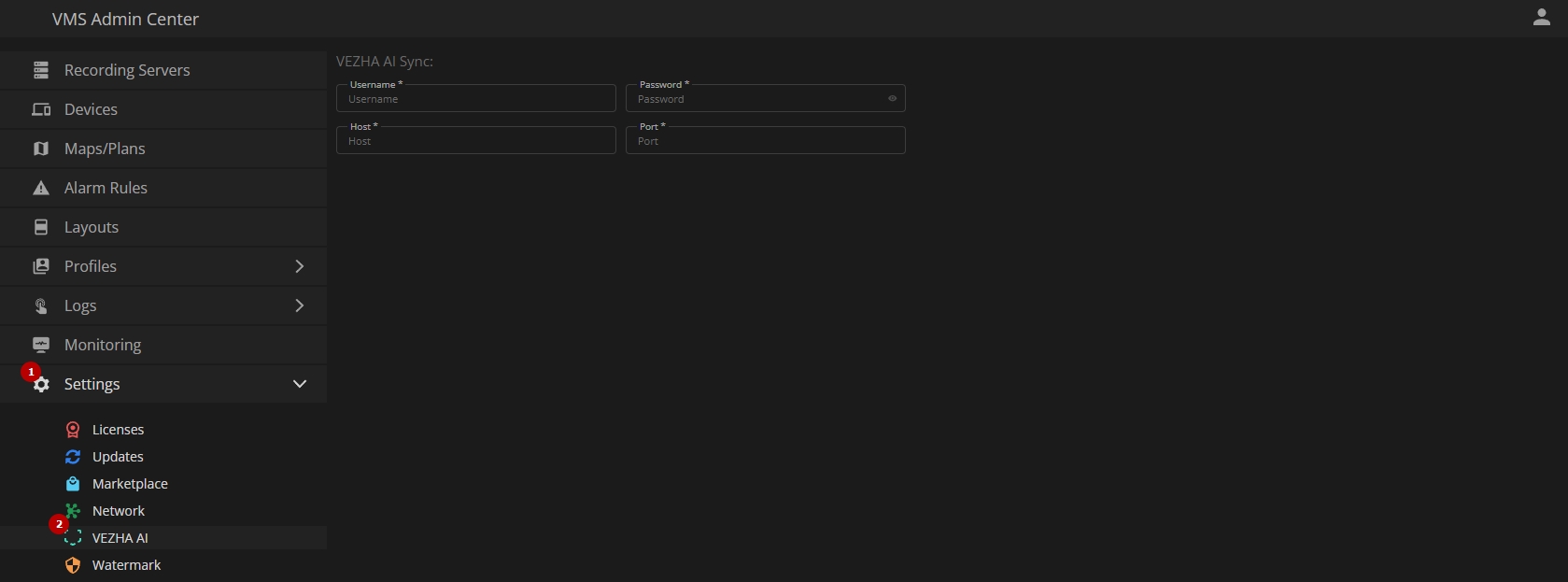Open the Layouts menu item
Screen dimensions: 1568x582
coord(163,227)
